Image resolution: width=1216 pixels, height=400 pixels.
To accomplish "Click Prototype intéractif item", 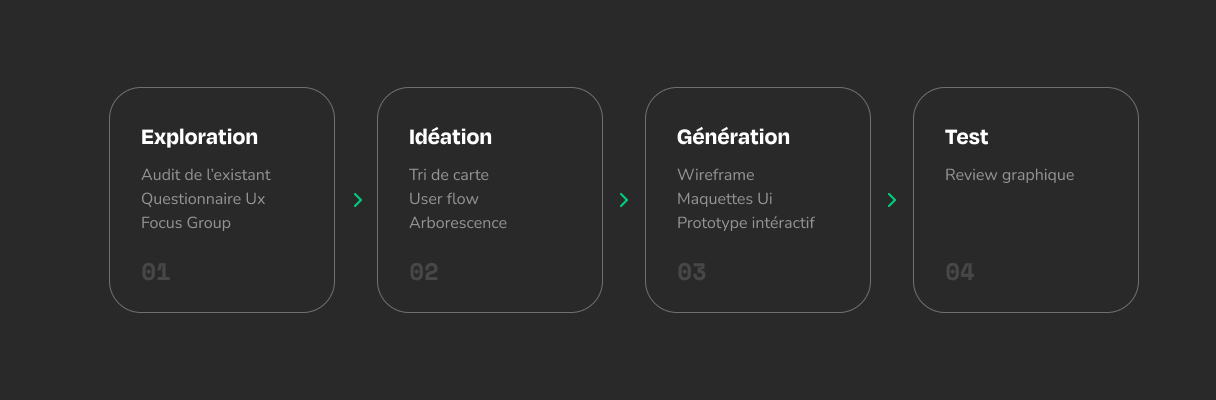I will pos(745,223).
